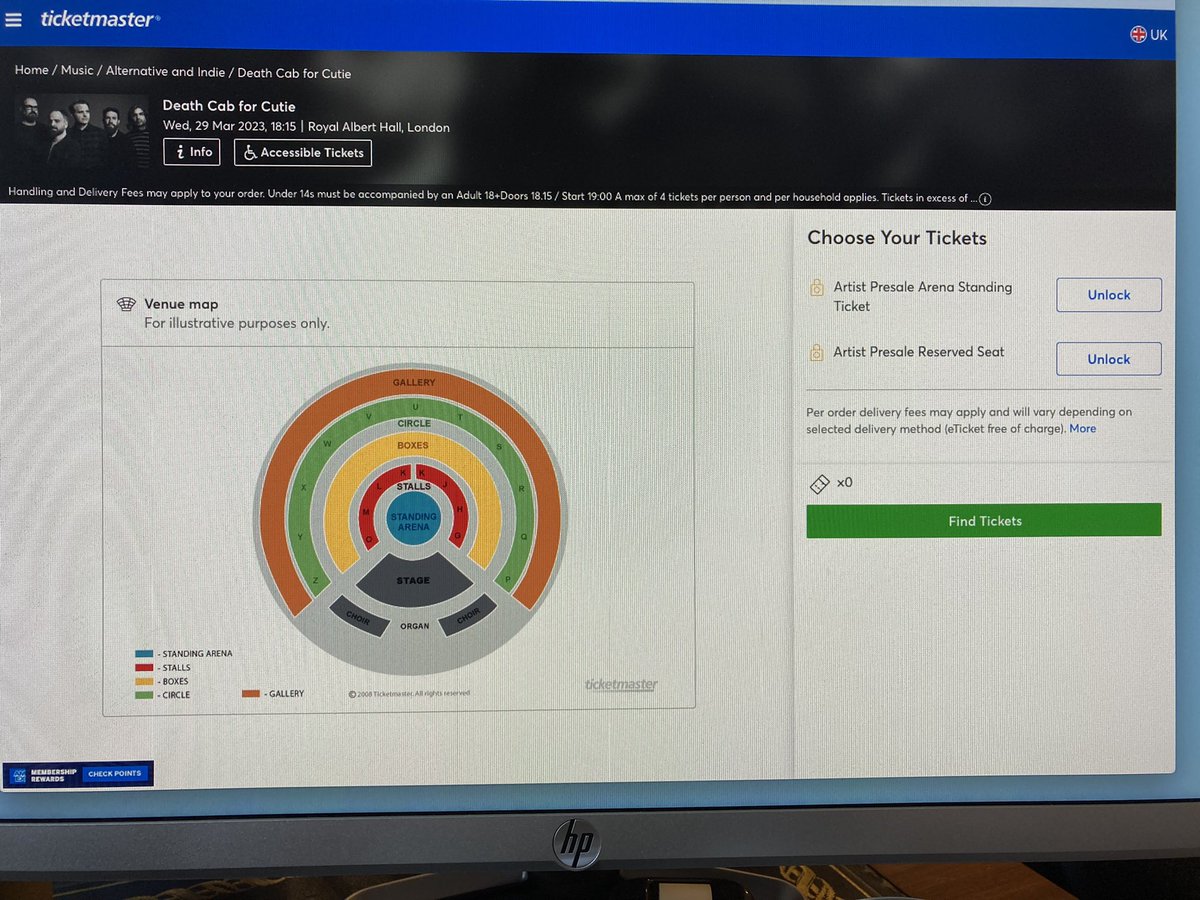Click the ticketmaster logo
1200x900 pixels.
[100, 19]
